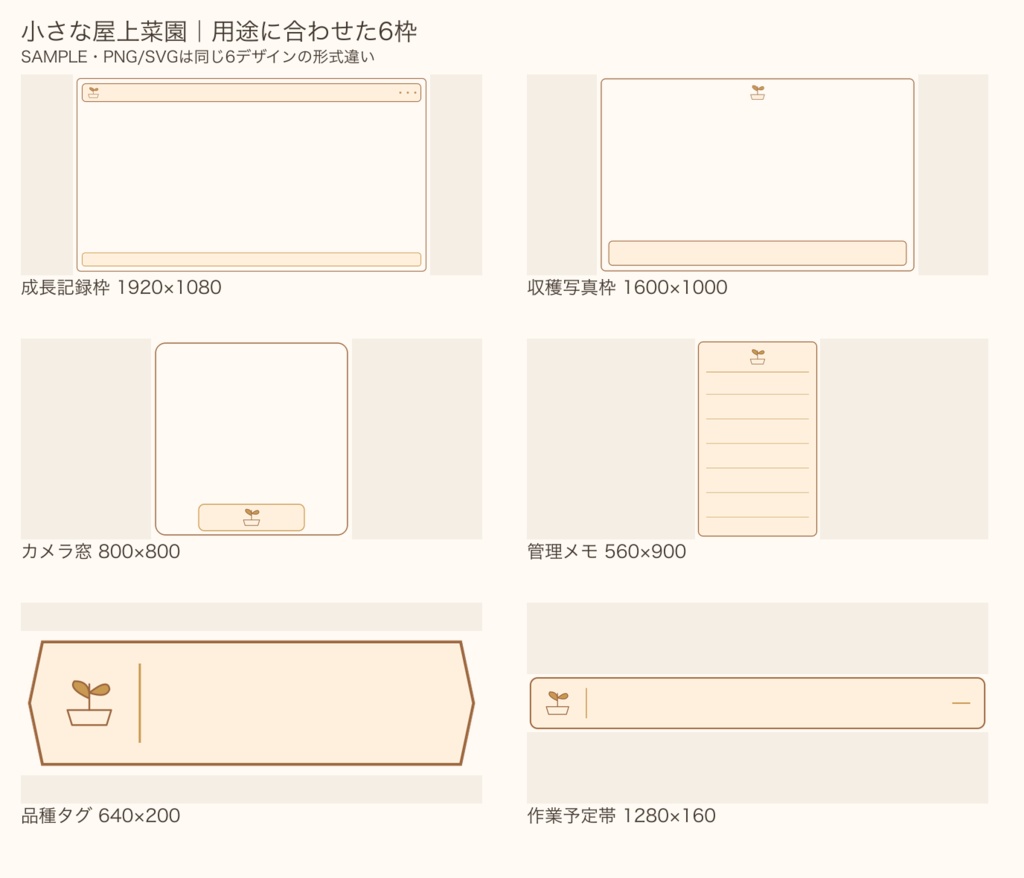The image size is (1024, 878).
Task: Click the bottom bar of 成長記録枠
Action: (251, 259)
